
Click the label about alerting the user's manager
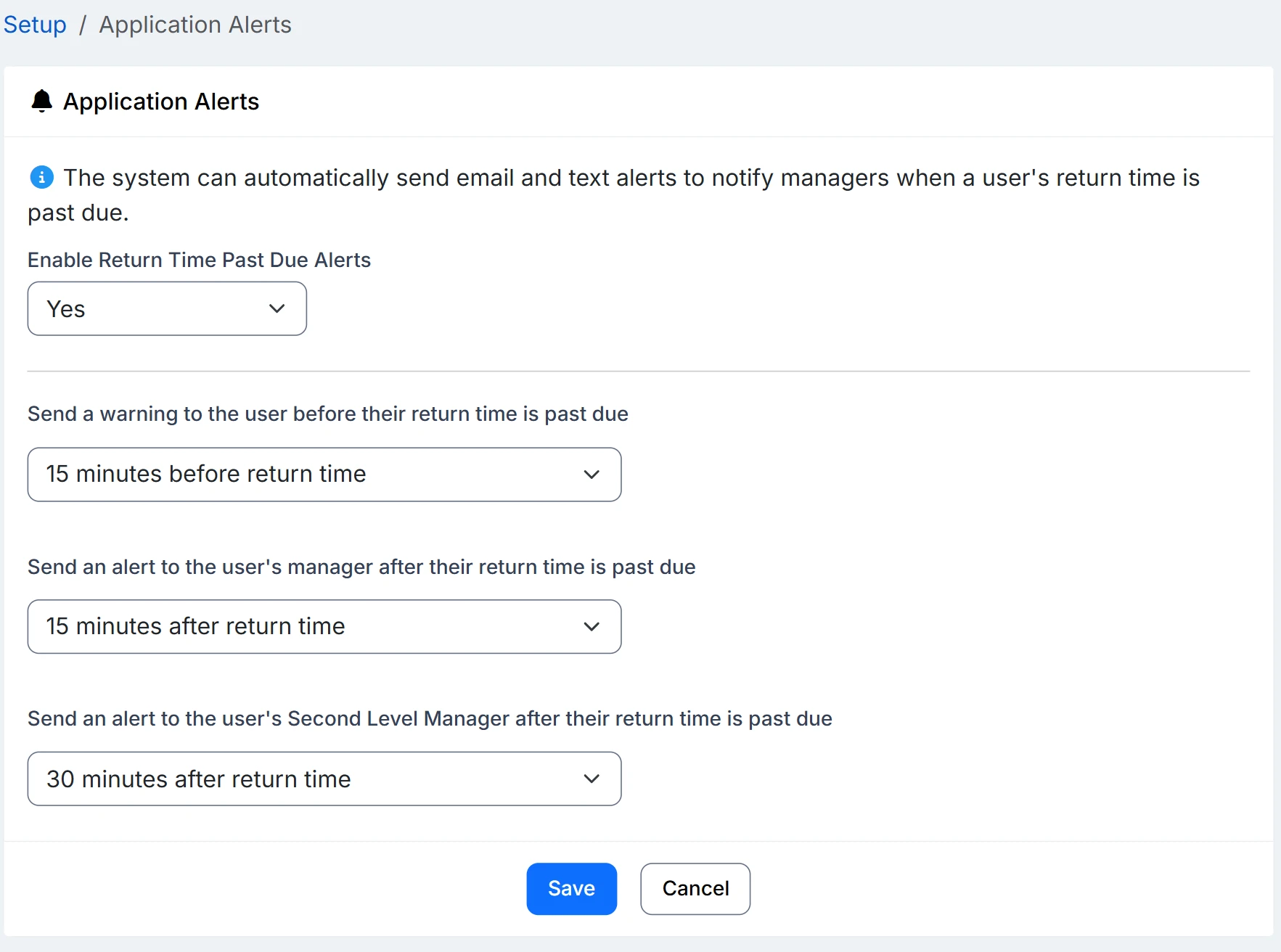pyautogui.click(x=361, y=567)
